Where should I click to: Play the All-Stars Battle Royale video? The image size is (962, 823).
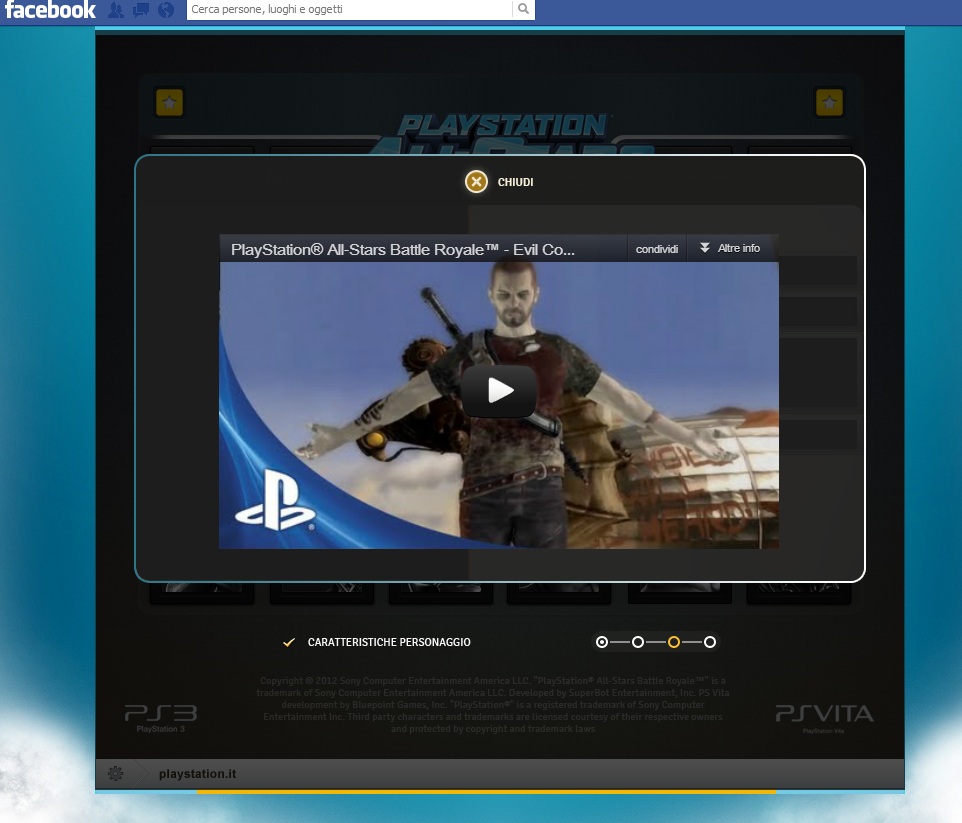(500, 391)
